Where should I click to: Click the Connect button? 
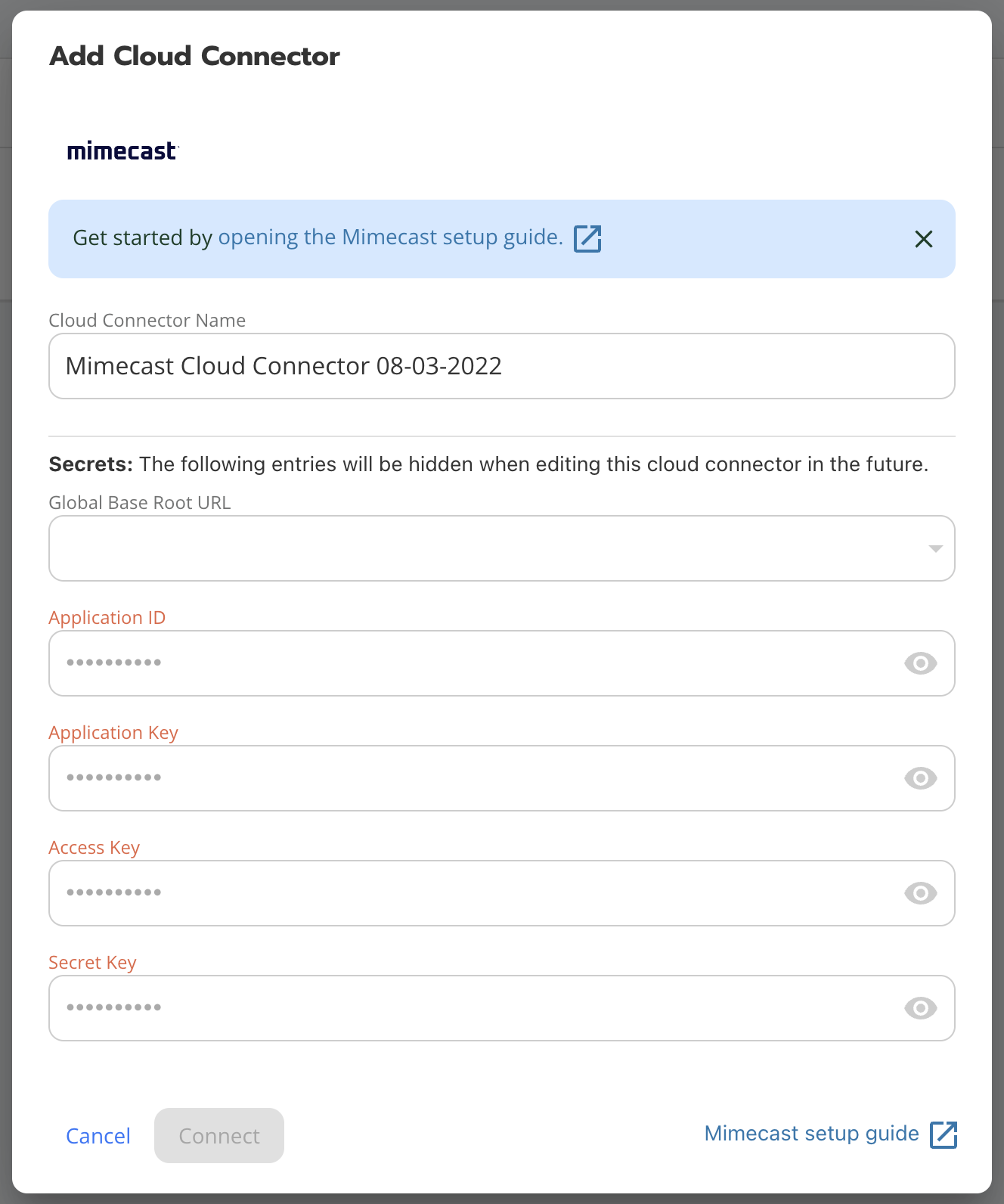[219, 1136]
